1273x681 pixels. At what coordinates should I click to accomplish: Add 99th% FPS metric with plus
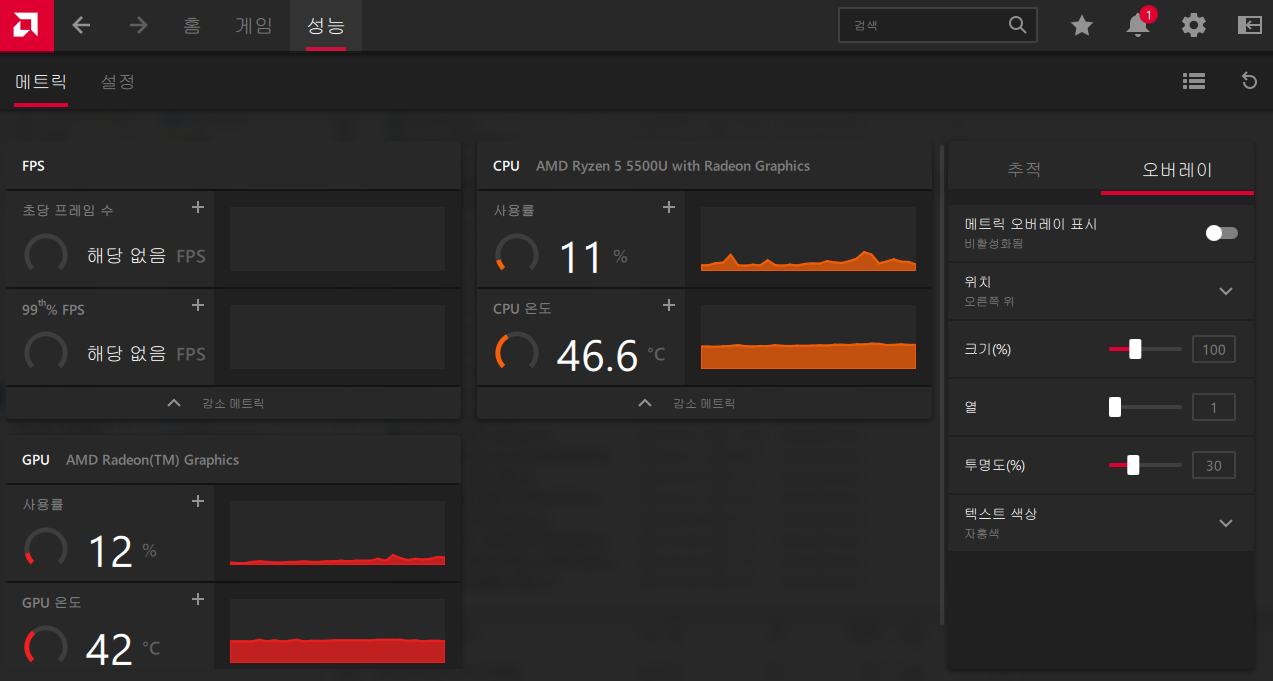coord(198,305)
